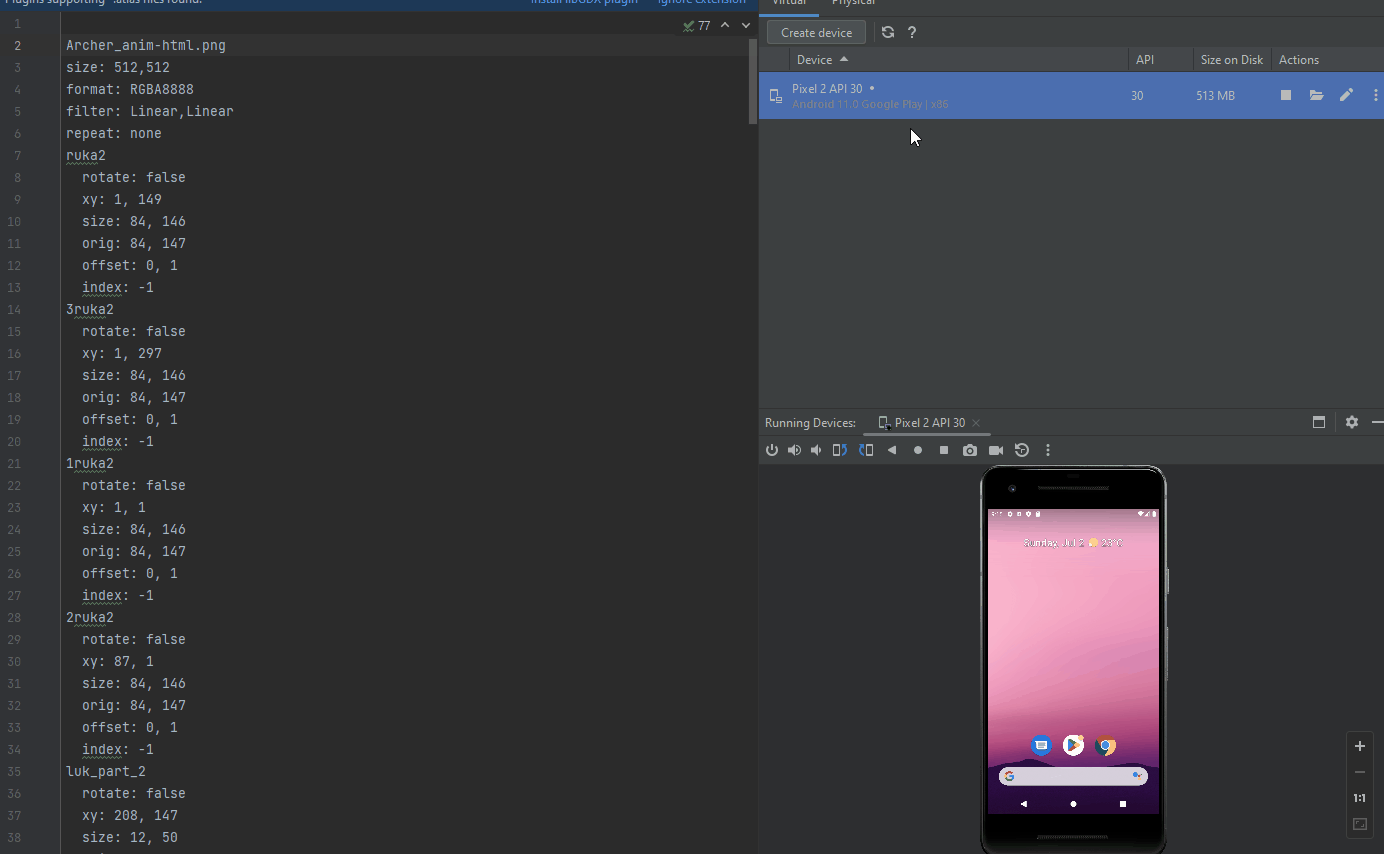Edit the Pixel 2 API 30 device
Viewport: 1384px width, 854px height.
coord(1346,95)
